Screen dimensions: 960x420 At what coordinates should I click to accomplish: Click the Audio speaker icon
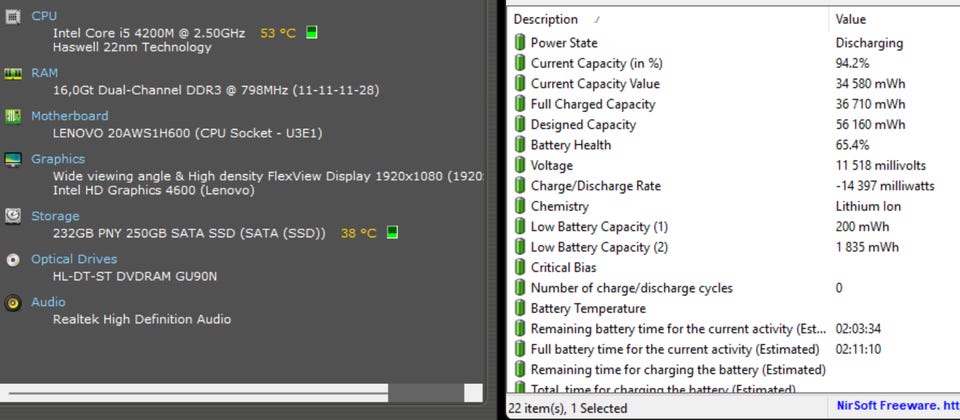coord(12,302)
